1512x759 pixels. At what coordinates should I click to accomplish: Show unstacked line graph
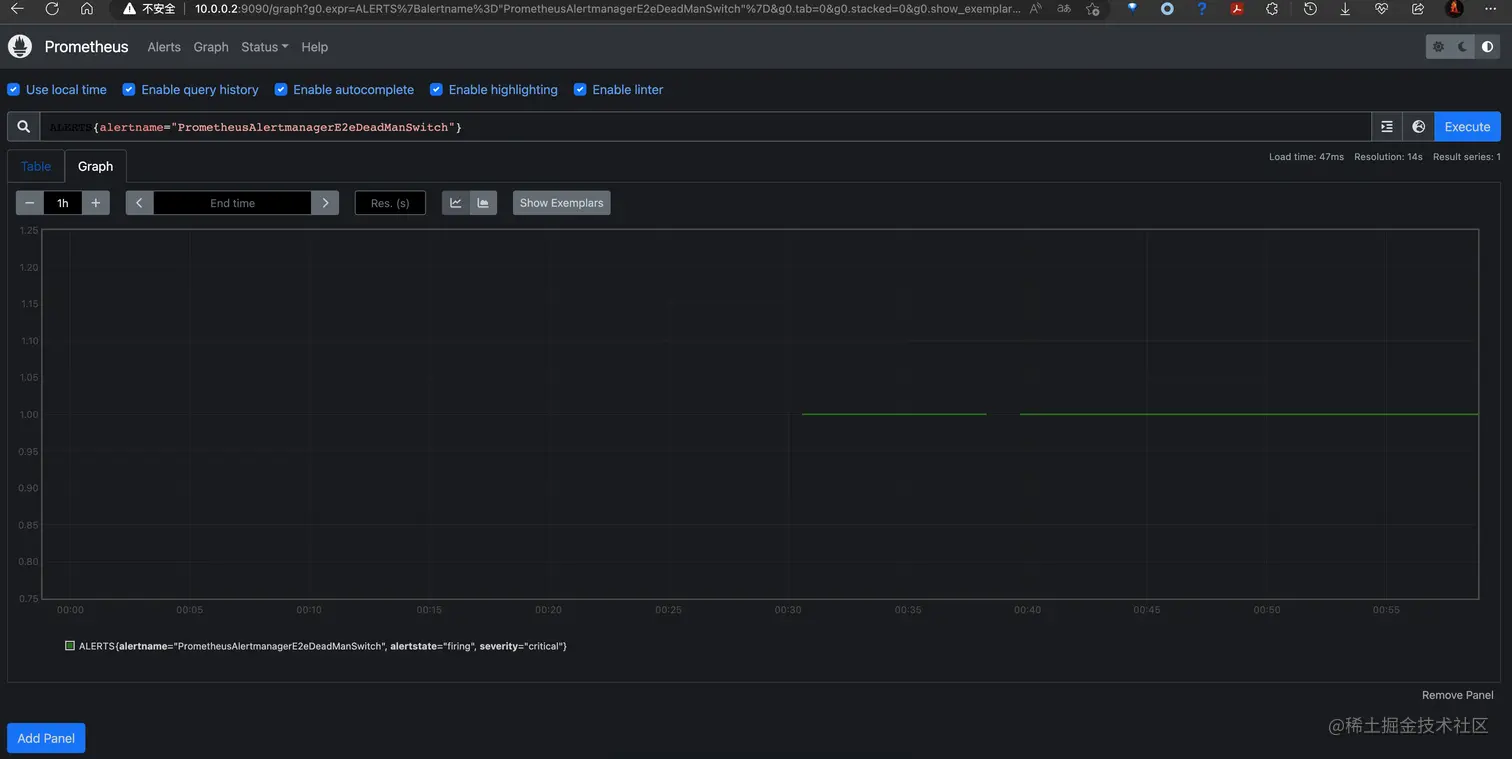pyautogui.click(x=456, y=203)
